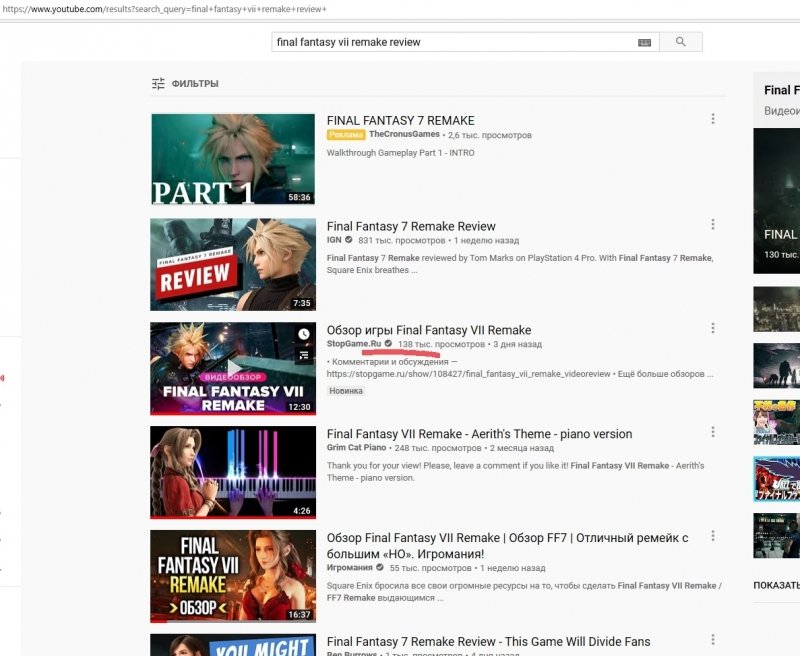The width and height of the screenshot is (800, 656).
Task: Open three-dot menu for Обзор игры video
Action: tap(713, 328)
